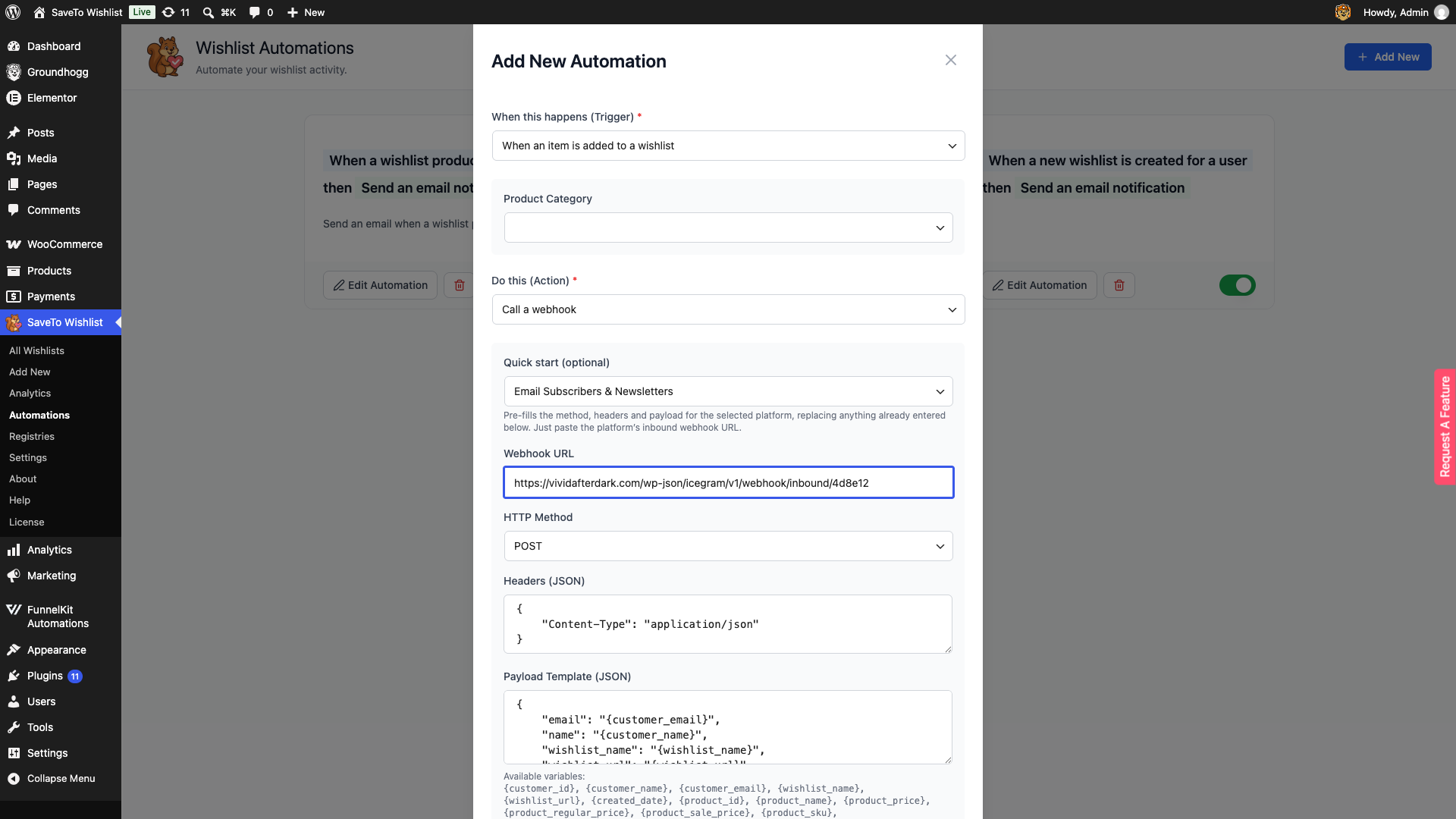Open All Wishlists submenu item
The height and width of the screenshot is (819, 1456).
coord(36,350)
